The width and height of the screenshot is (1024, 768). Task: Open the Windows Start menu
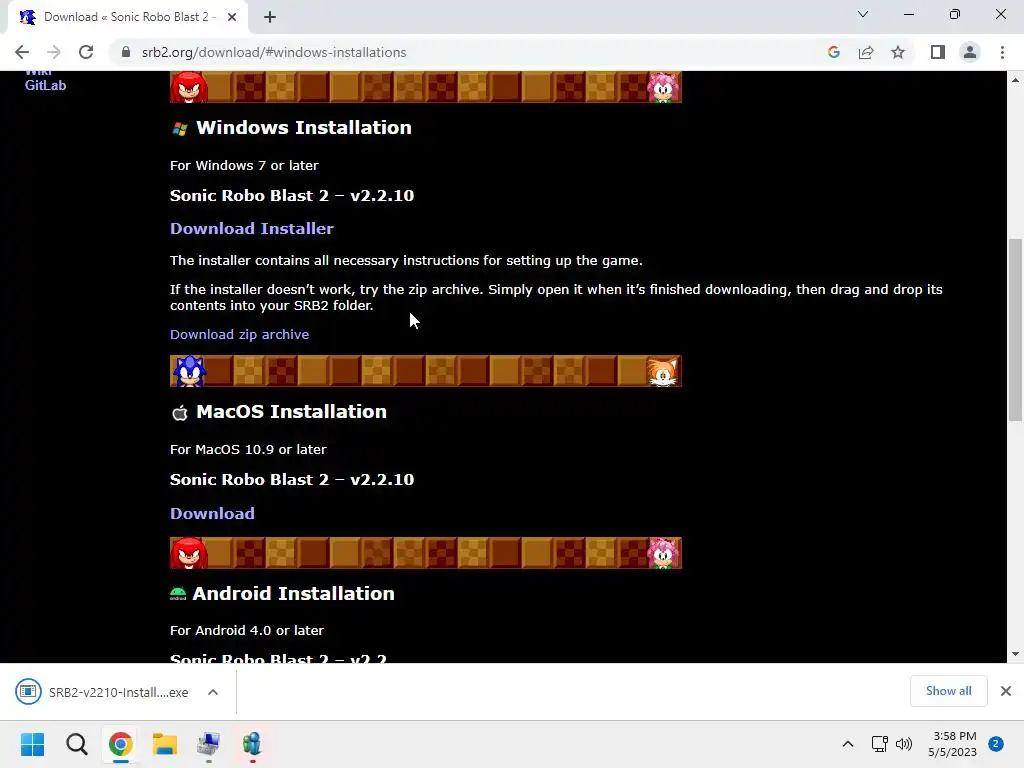pyautogui.click(x=32, y=744)
